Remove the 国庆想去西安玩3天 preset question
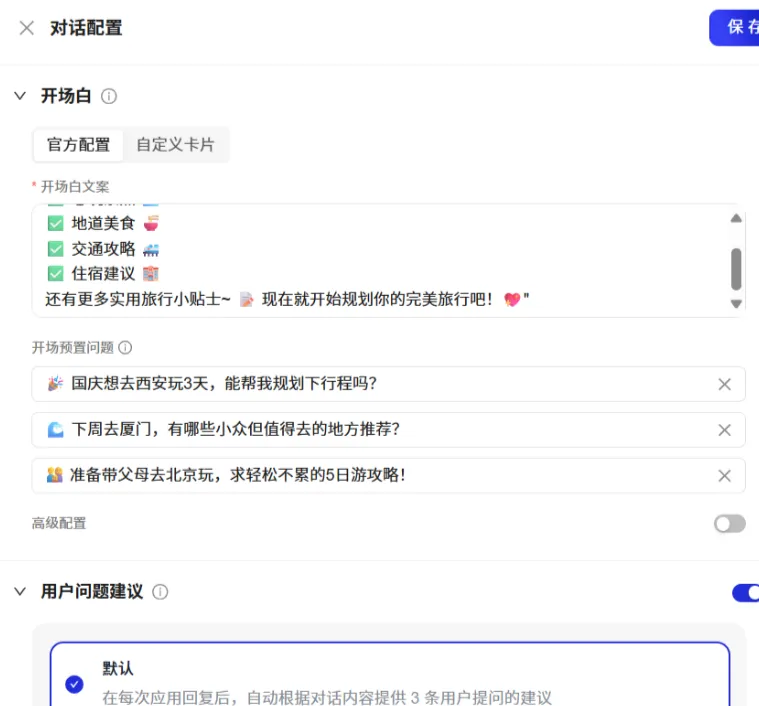The image size is (759, 706). [725, 384]
